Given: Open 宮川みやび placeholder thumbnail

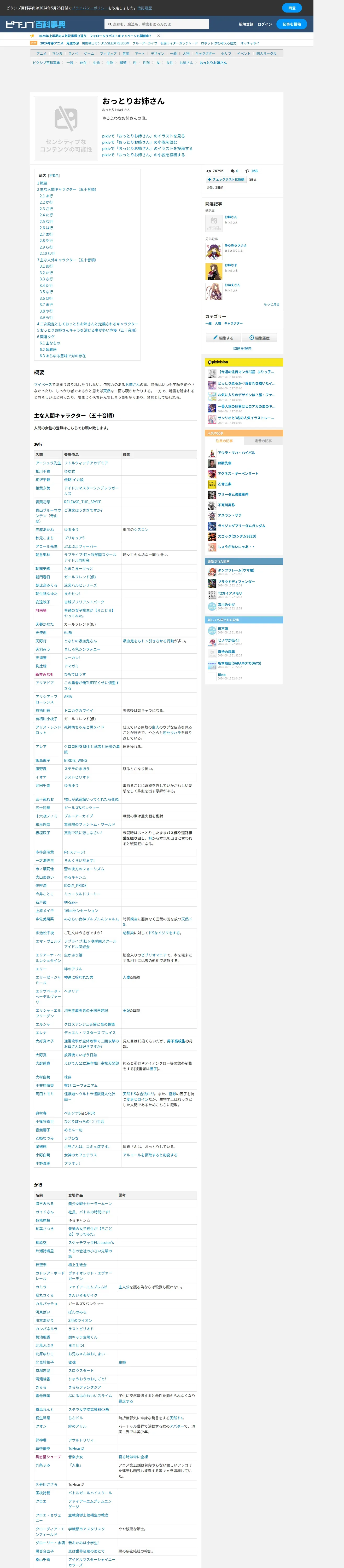Looking at the screenshot, I should click(212, 606).
